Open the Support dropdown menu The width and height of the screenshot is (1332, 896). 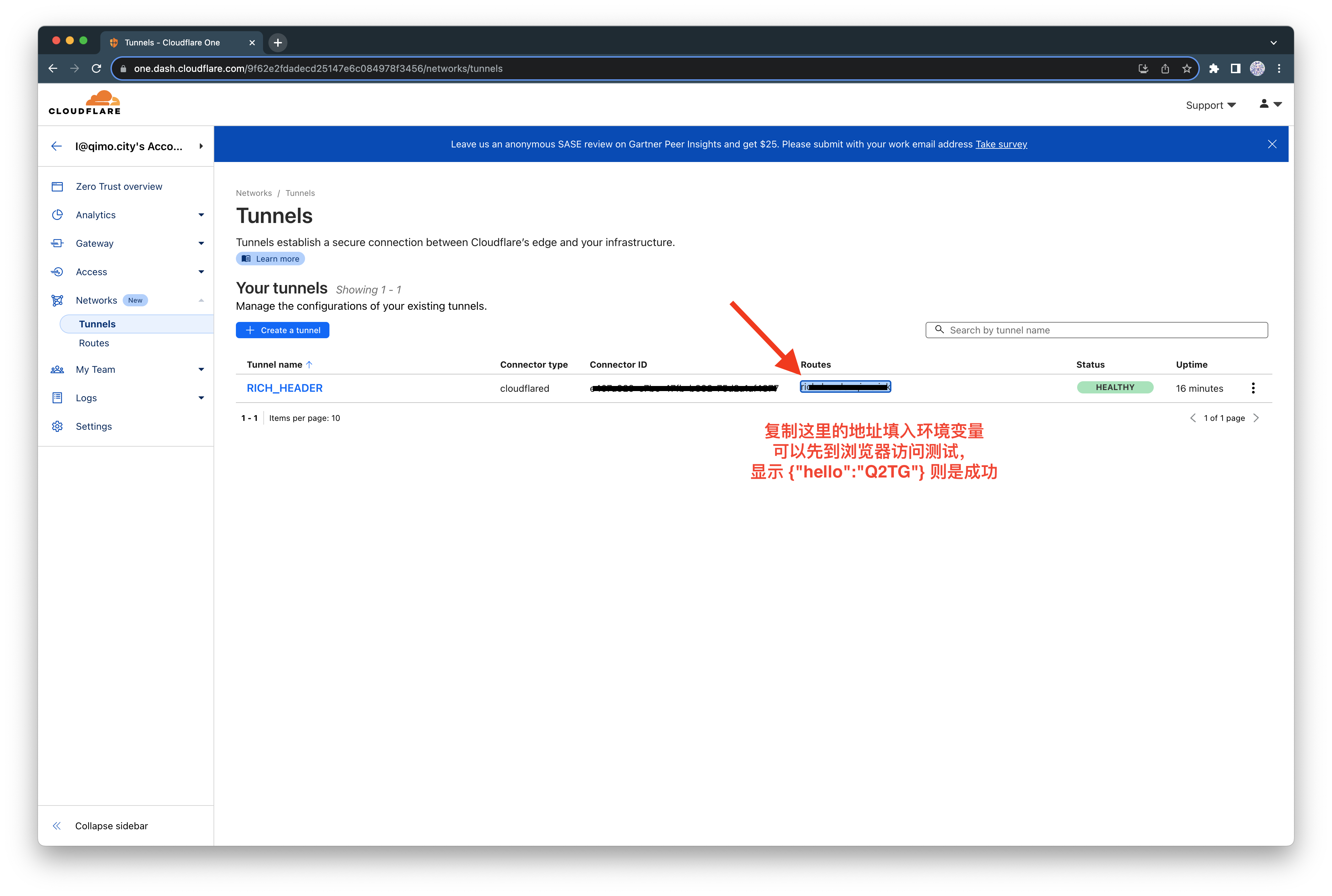(1210, 105)
